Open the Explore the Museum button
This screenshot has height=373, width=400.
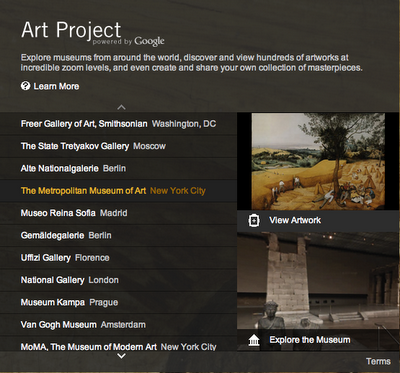318,340
